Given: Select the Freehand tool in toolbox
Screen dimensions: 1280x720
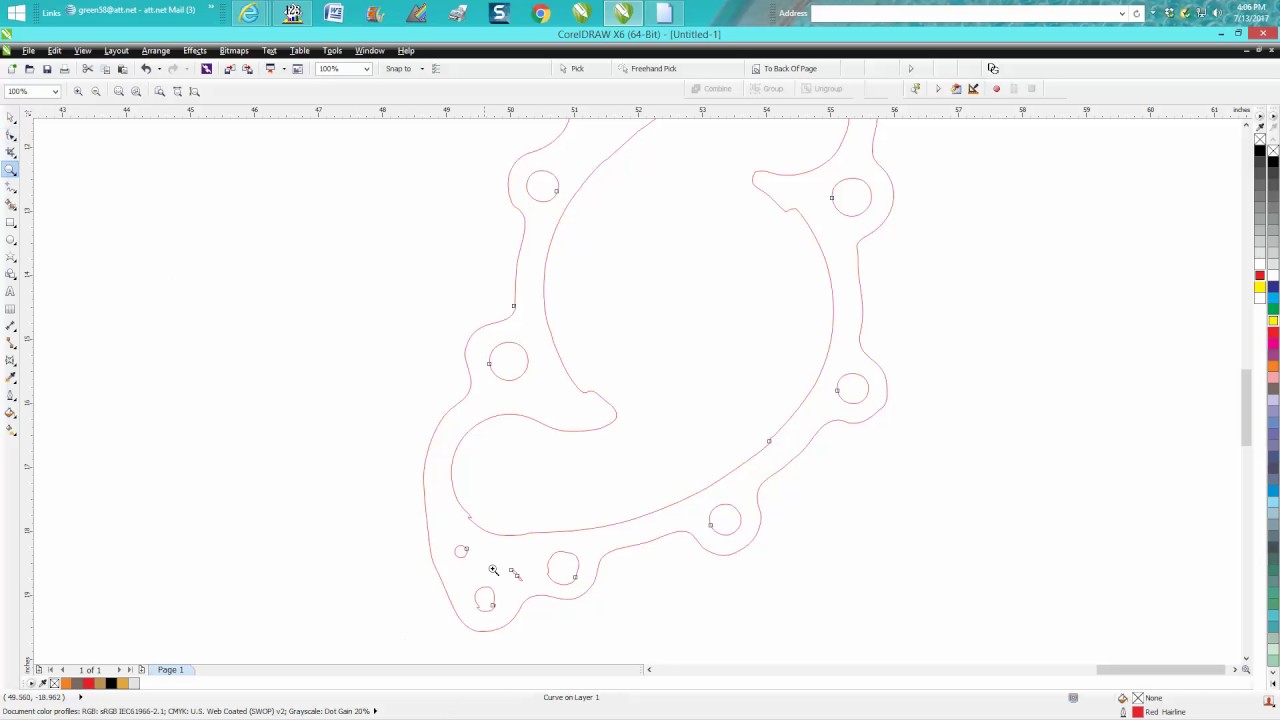Looking at the screenshot, I should pyautogui.click(x=10, y=187).
